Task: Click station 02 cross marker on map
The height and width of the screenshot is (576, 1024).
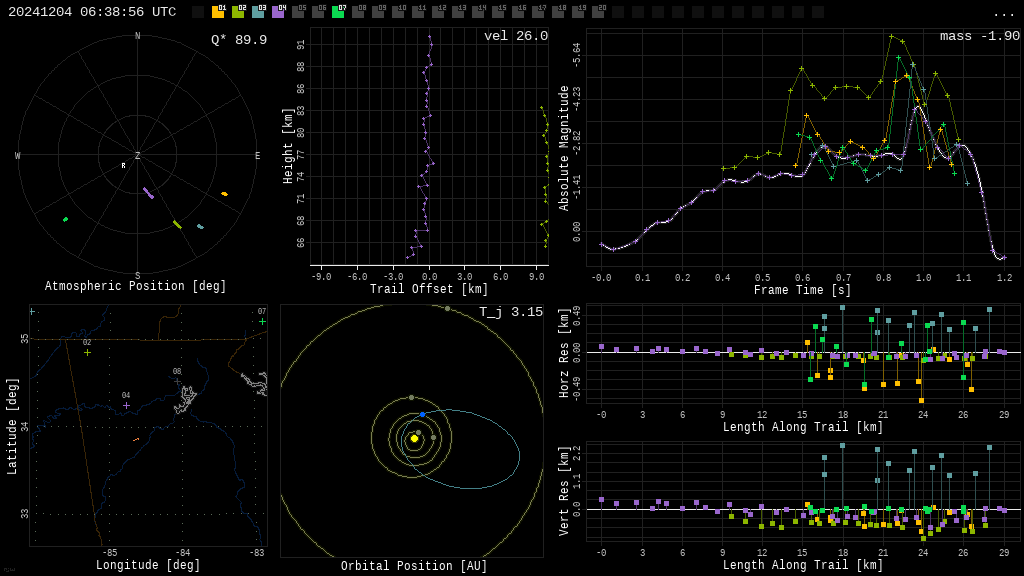Action: [87, 352]
